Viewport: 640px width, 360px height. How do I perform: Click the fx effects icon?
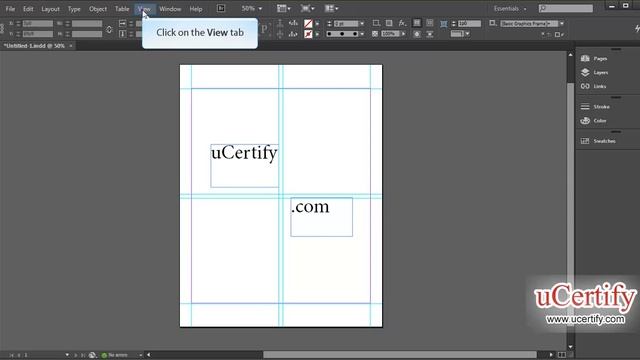tap(402, 23)
